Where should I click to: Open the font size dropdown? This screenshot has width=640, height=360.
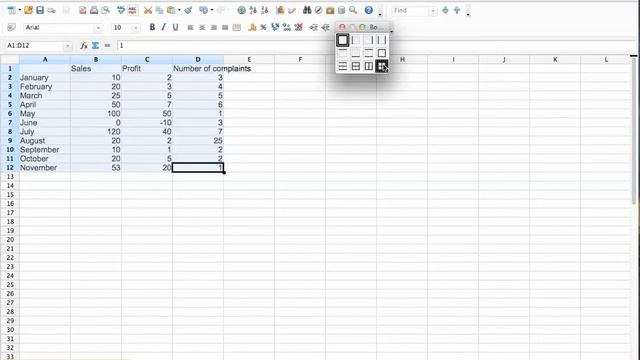pyautogui.click(x=136, y=27)
